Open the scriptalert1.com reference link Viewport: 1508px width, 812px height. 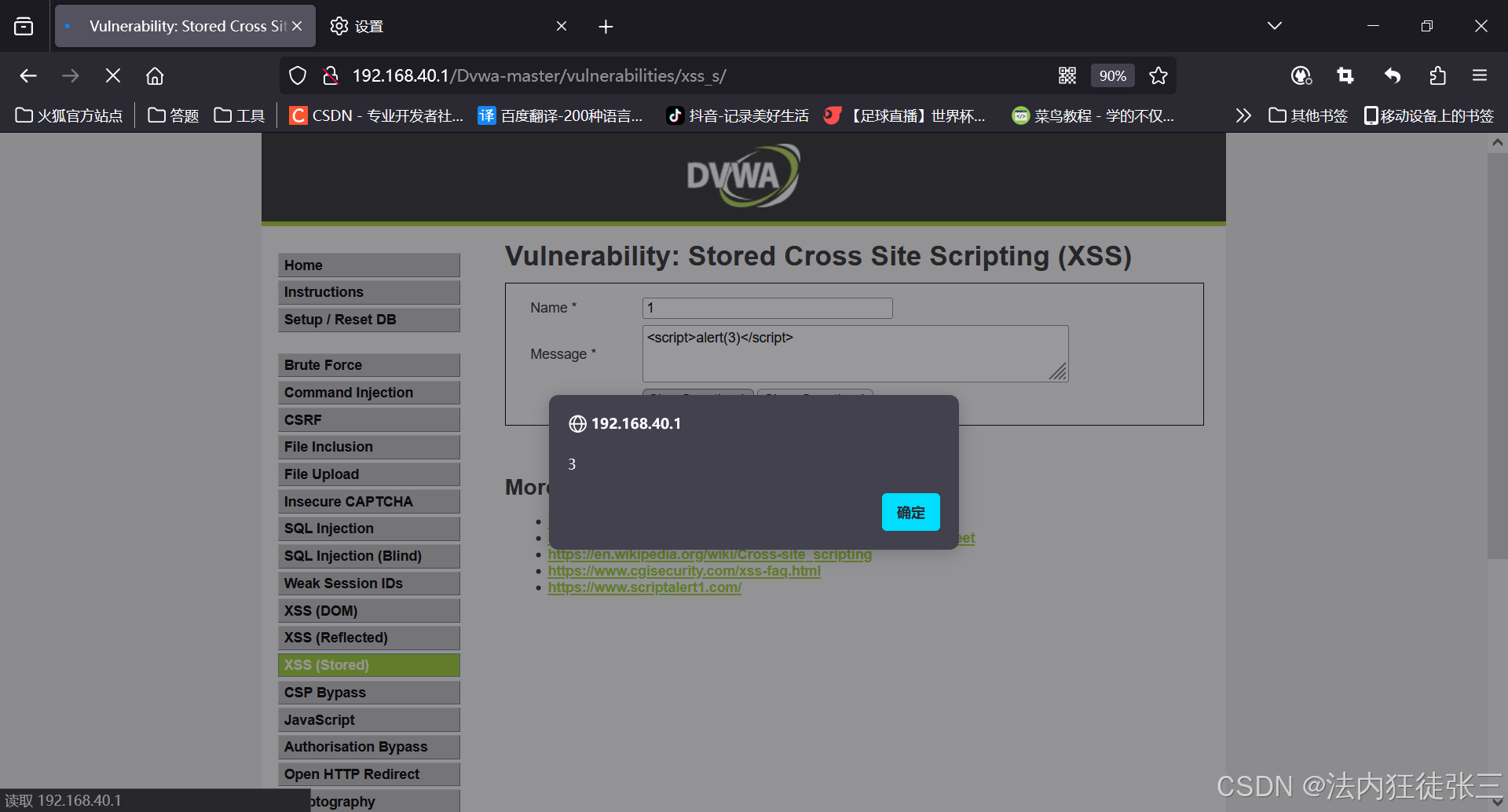coord(644,587)
